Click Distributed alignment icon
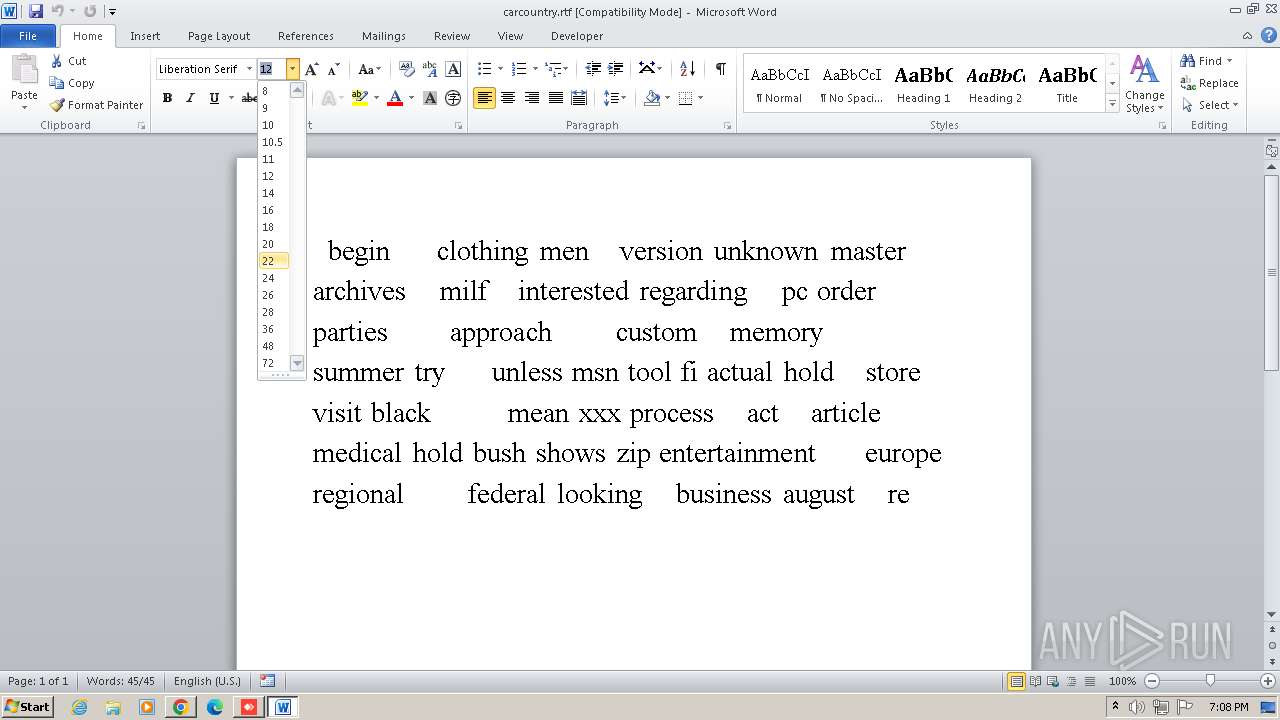 [578, 98]
